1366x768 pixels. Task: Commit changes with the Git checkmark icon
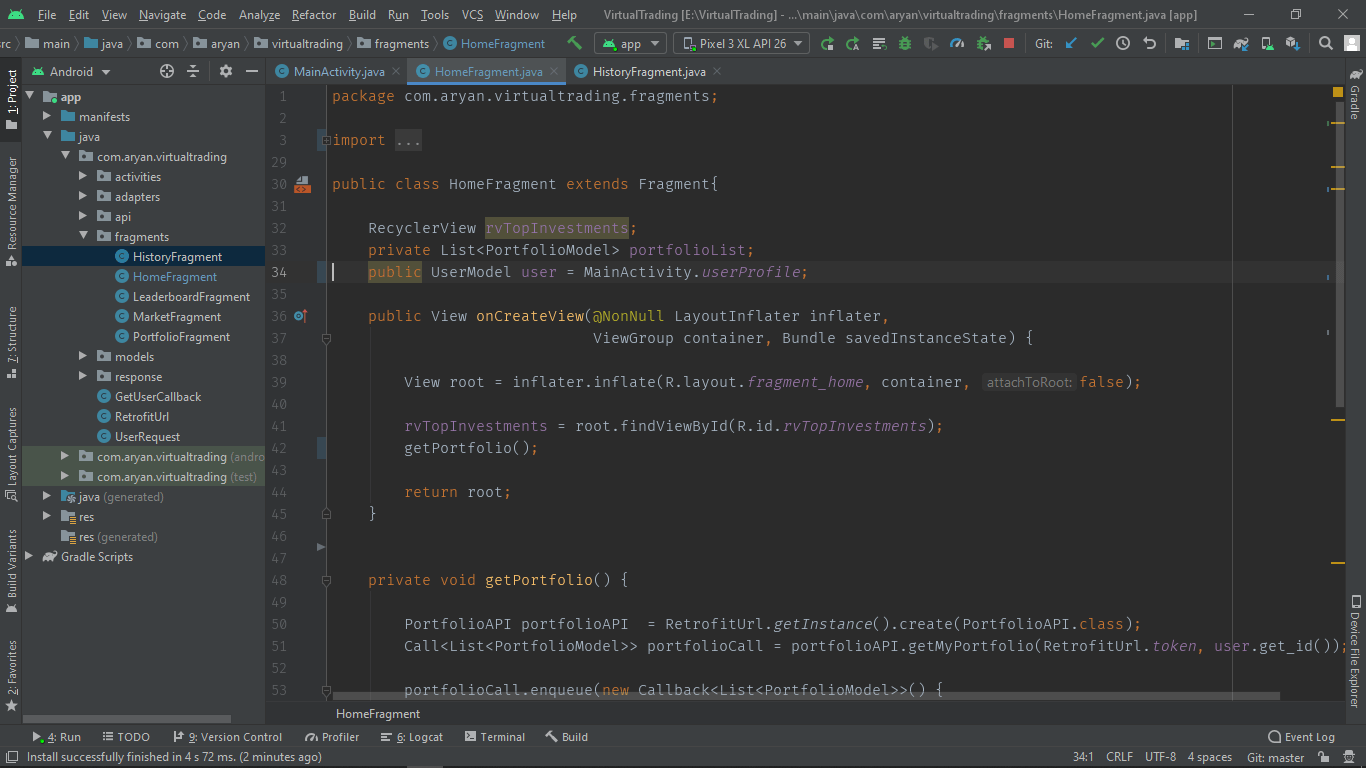(x=1098, y=42)
